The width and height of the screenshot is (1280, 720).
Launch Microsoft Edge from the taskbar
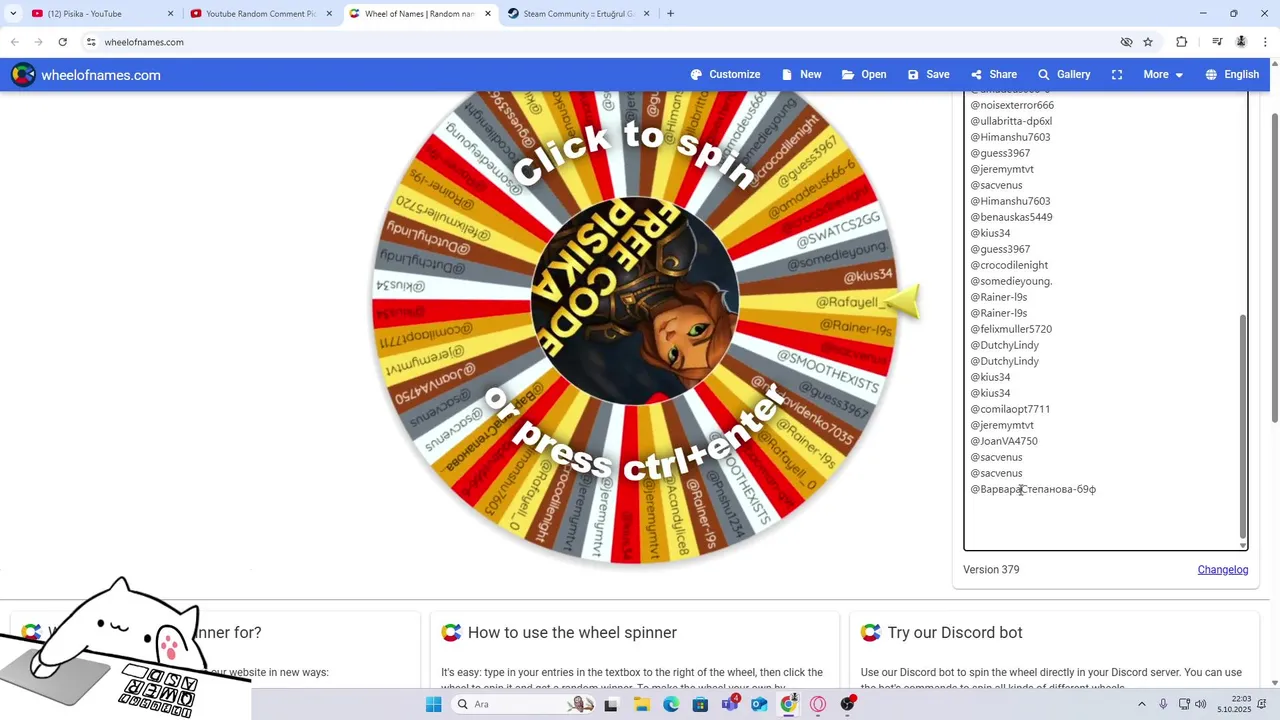(x=671, y=704)
